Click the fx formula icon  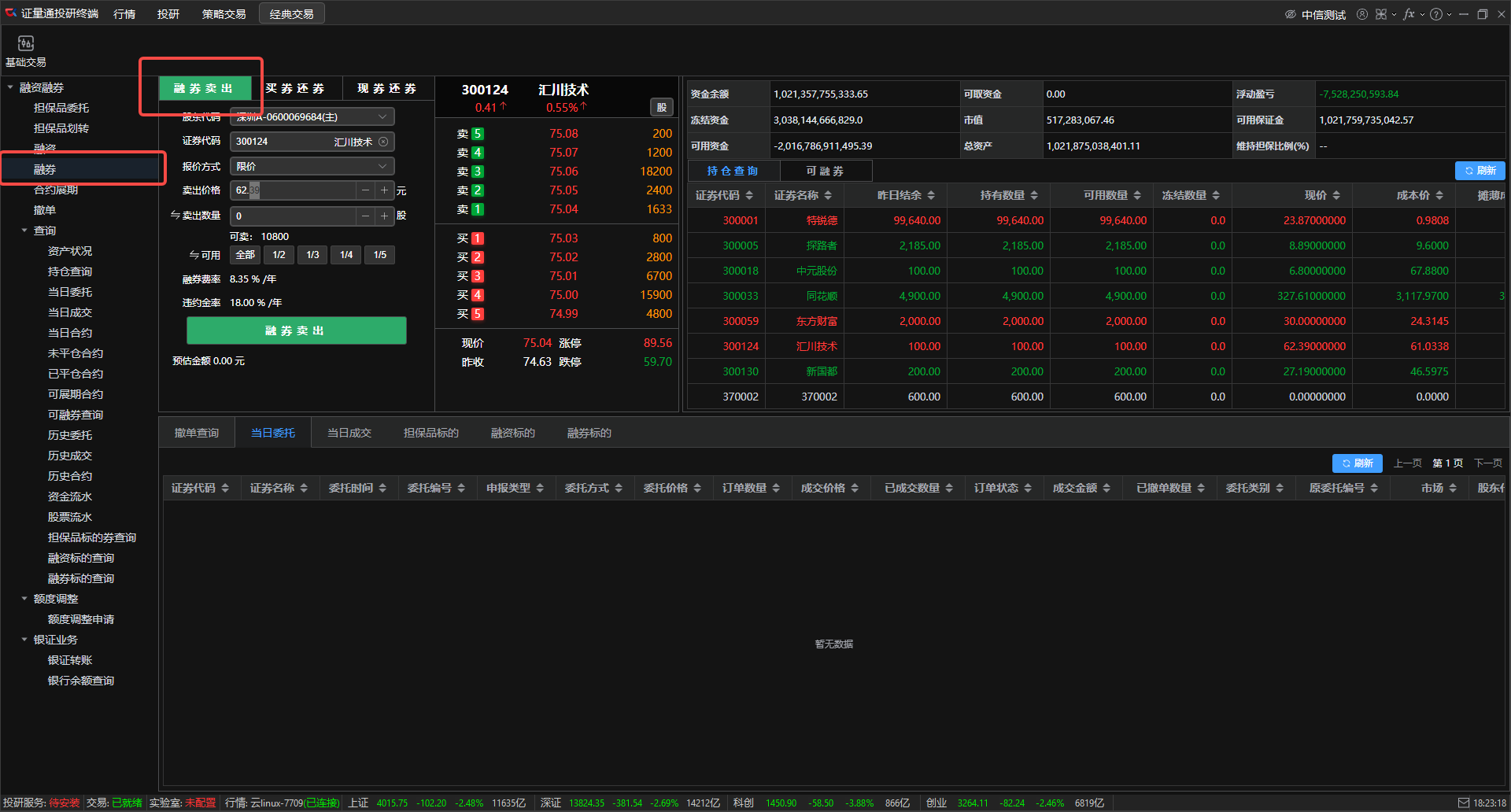point(1408,14)
